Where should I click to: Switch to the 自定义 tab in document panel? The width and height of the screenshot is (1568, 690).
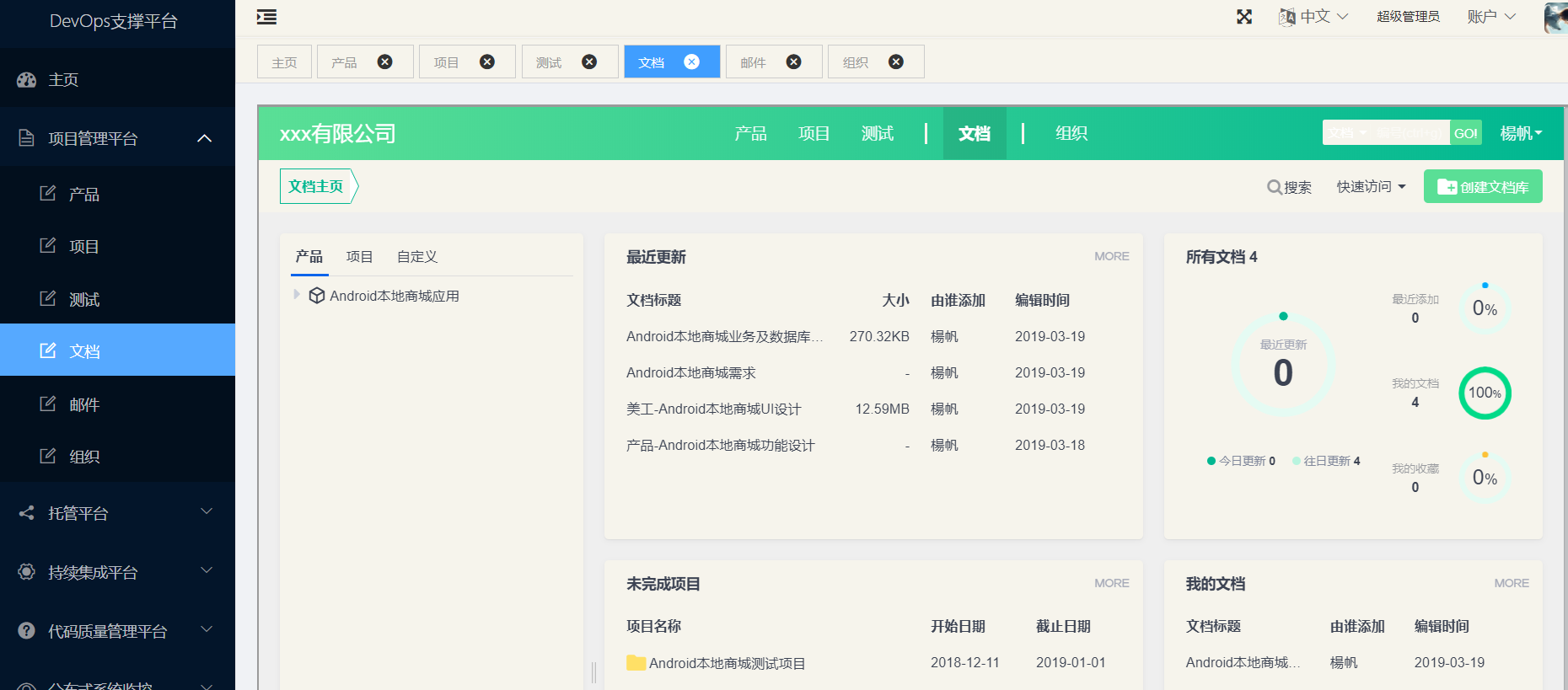[416, 257]
